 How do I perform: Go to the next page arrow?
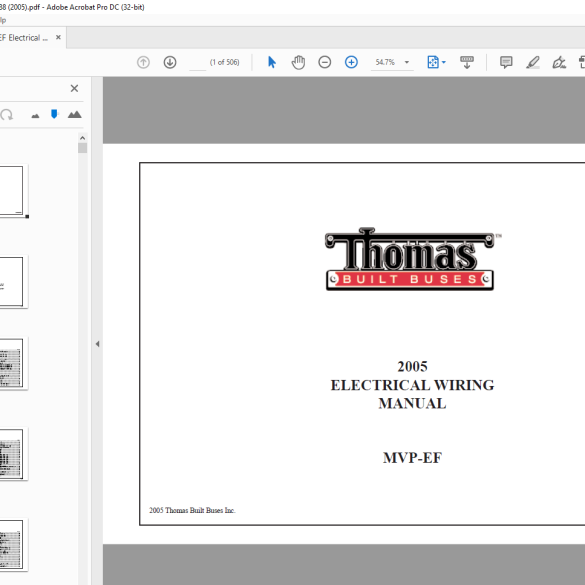coord(170,62)
